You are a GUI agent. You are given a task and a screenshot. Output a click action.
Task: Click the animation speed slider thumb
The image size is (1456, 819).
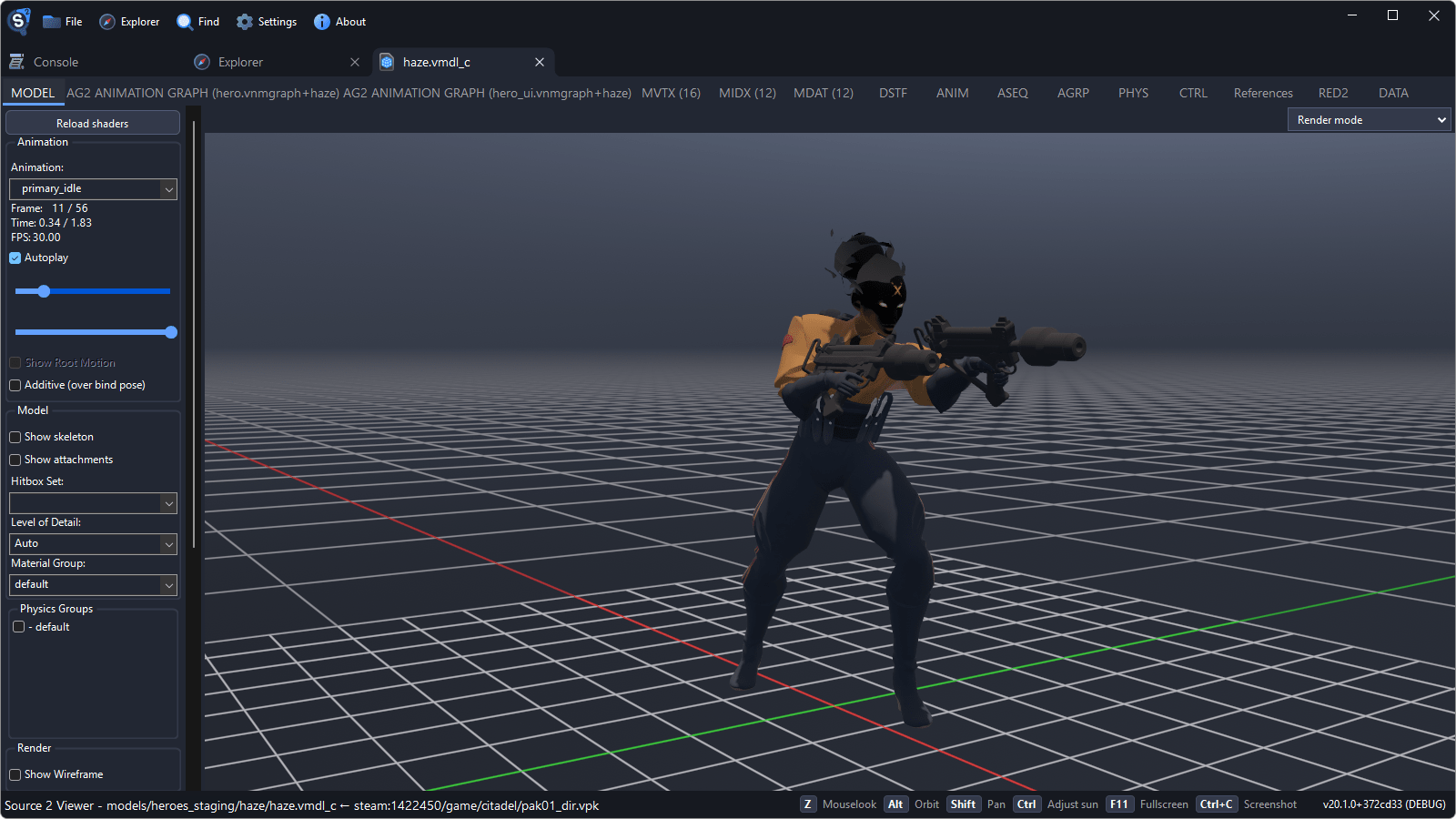pyautogui.click(x=171, y=332)
